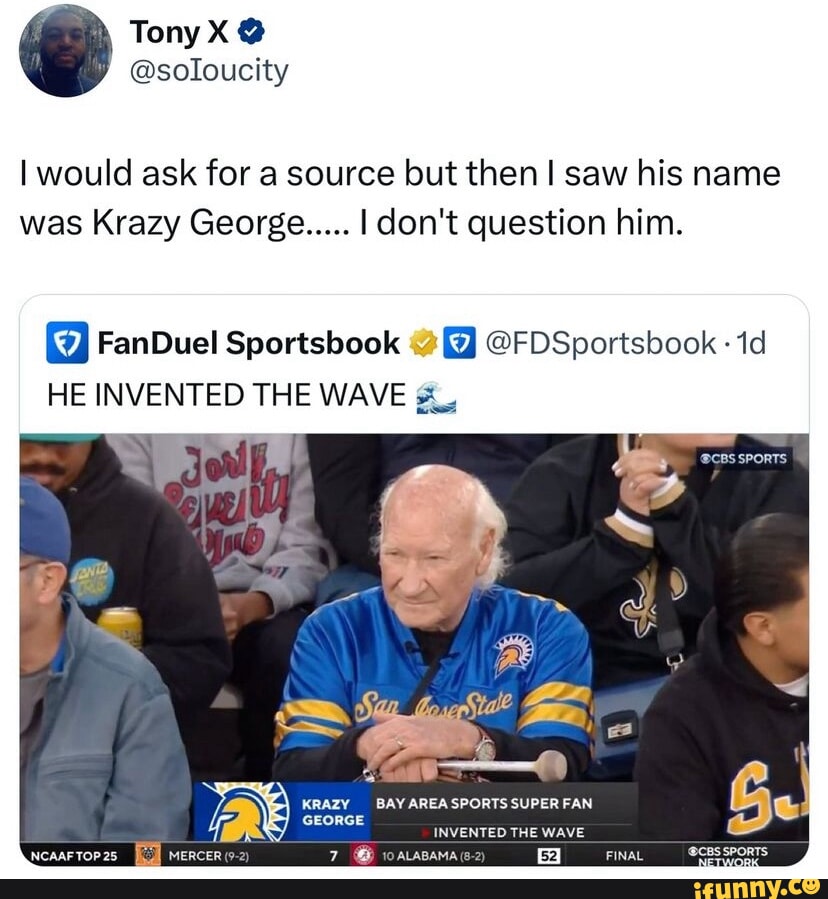Click the gold verified badge next to FanDuel Sportsbook
The width and height of the screenshot is (828, 899).
pos(423,343)
